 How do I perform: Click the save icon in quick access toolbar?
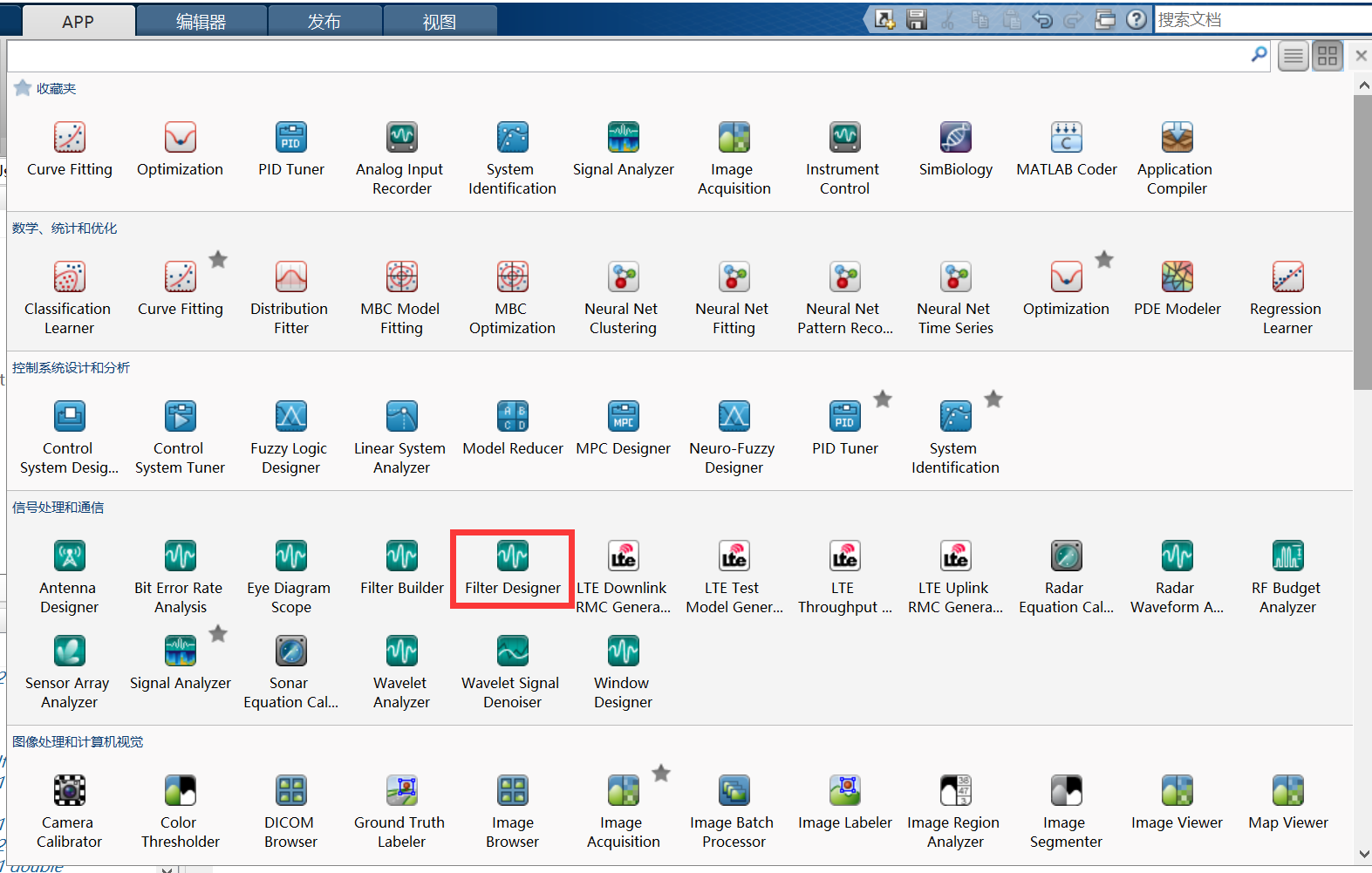(916, 19)
